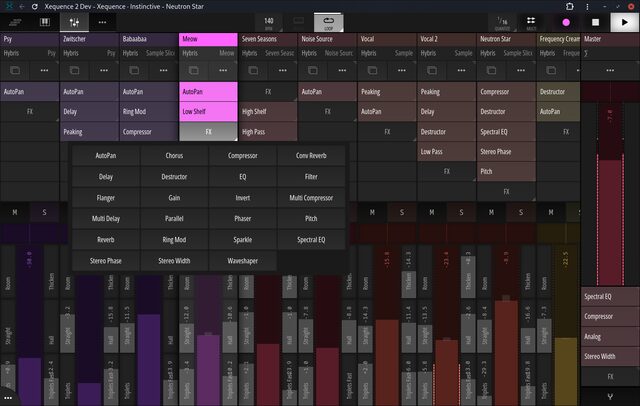Solo the Psy track
The image size is (640, 406).
pyautogui.click(x=44, y=212)
